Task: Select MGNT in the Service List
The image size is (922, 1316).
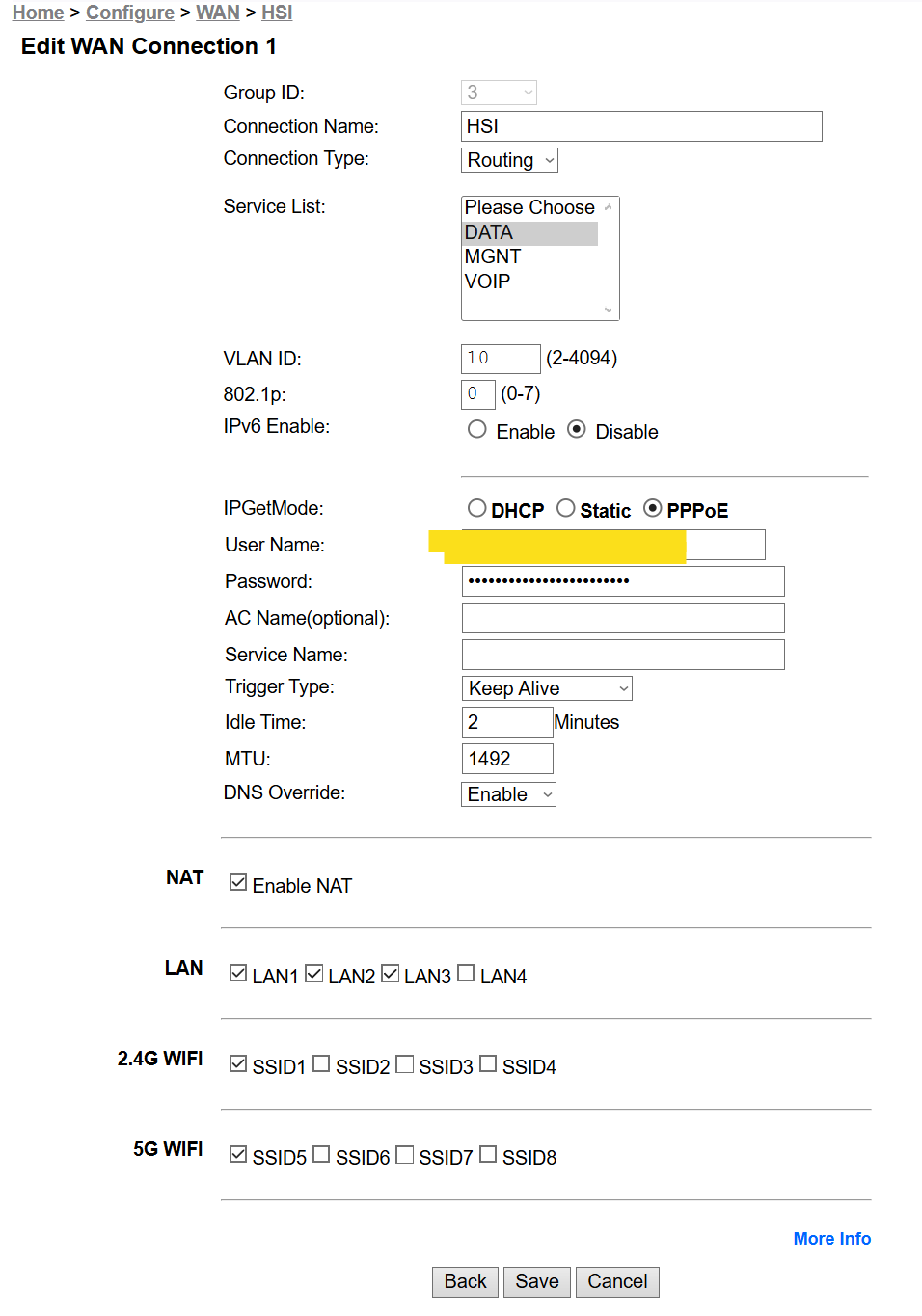Action: 493,256
